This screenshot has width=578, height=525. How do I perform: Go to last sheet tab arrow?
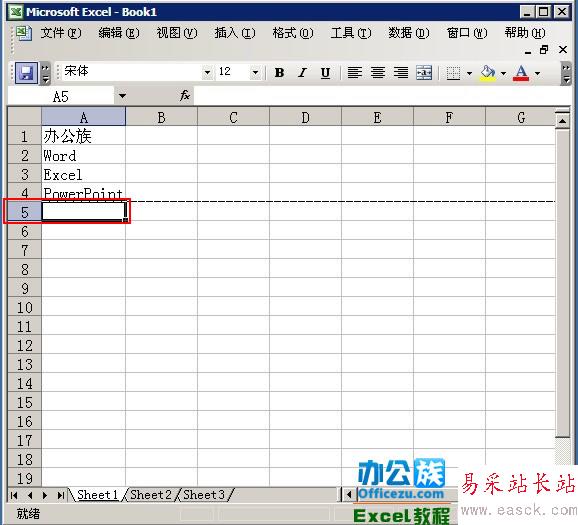pyautogui.click(x=60, y=495)
